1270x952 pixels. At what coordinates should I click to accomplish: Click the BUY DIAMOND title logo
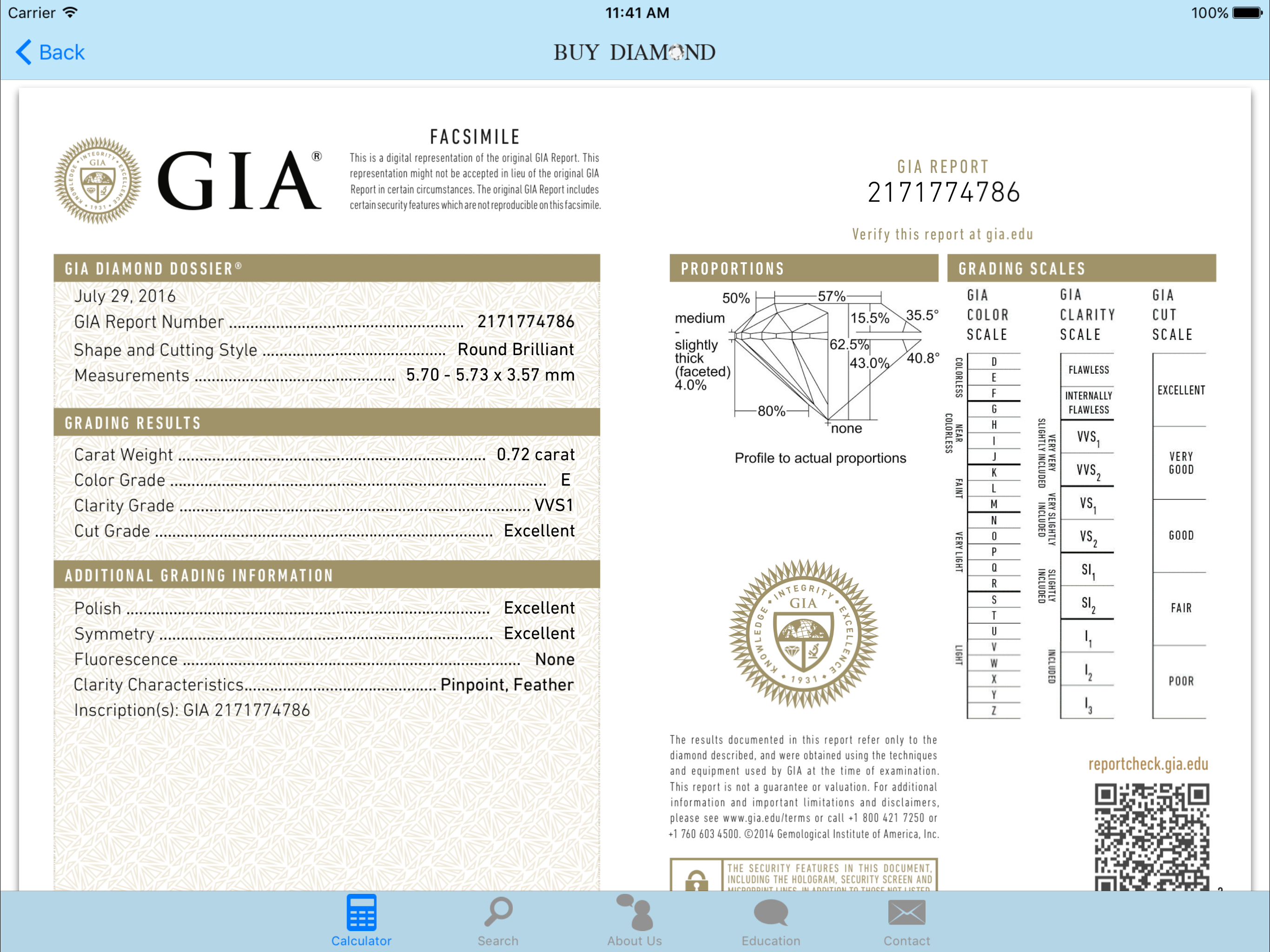[x=635, y=52]
